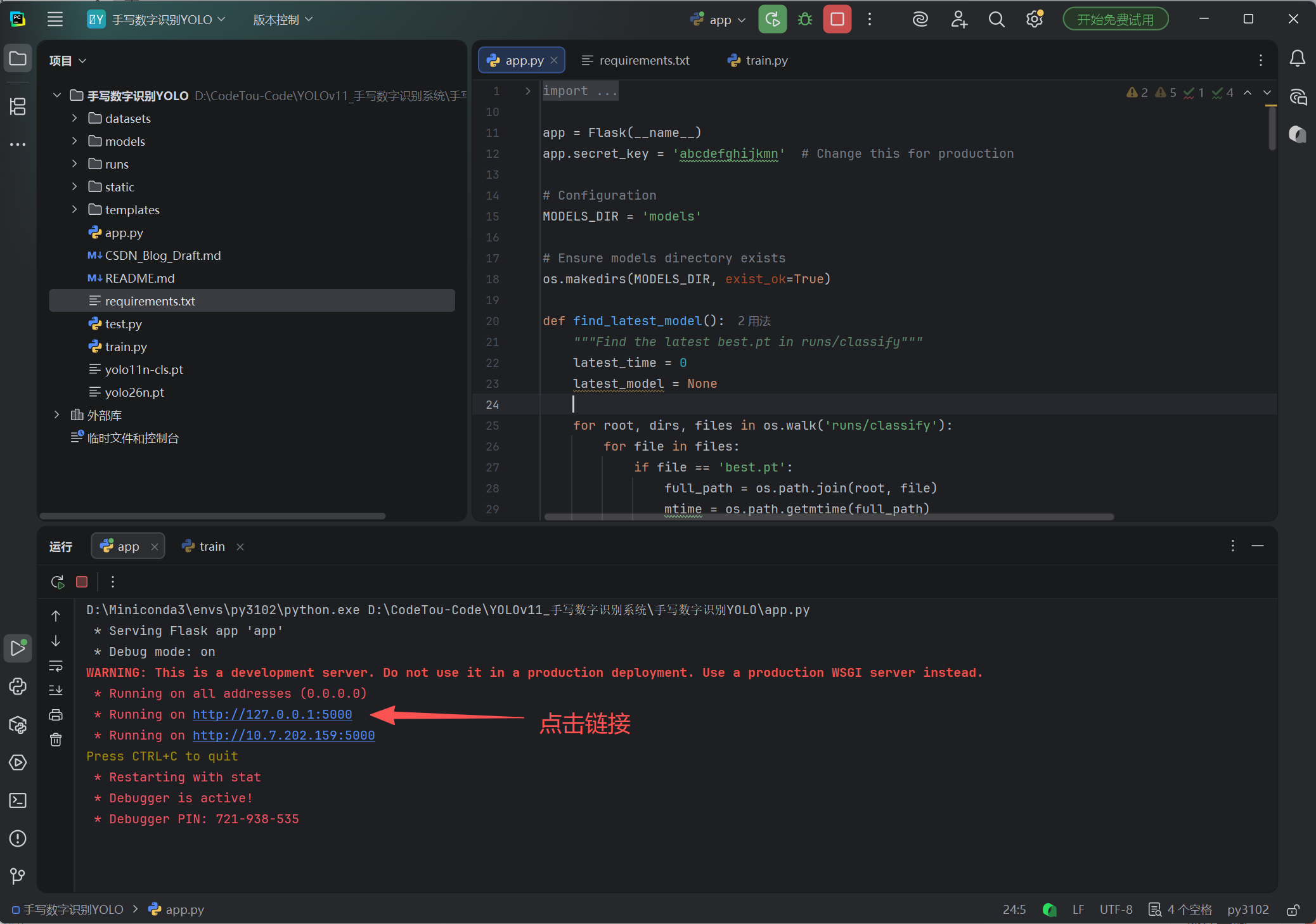Clear console output with trash icon
The image size is (1316, 924).
pyautogui.click(x=56, y=740)
